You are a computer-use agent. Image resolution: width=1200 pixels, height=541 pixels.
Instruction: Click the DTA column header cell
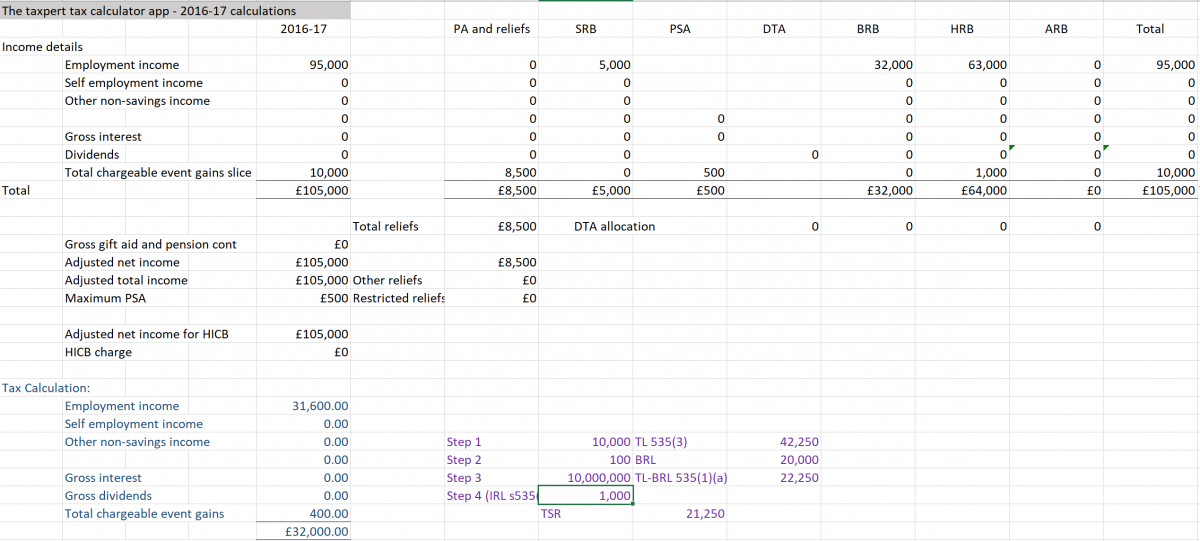[773, 29]
